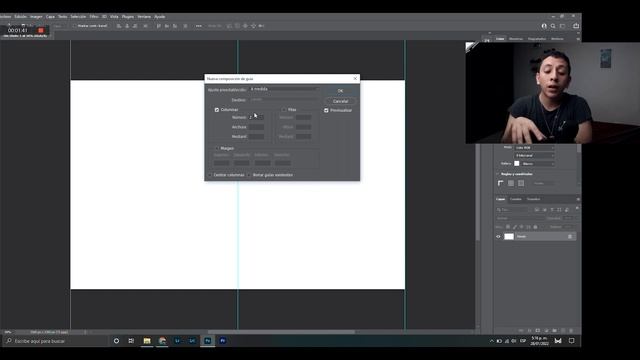Open the 8 bits/canal dropdown
The height and width of the screenshot is (360, 640).
[534, 156]
